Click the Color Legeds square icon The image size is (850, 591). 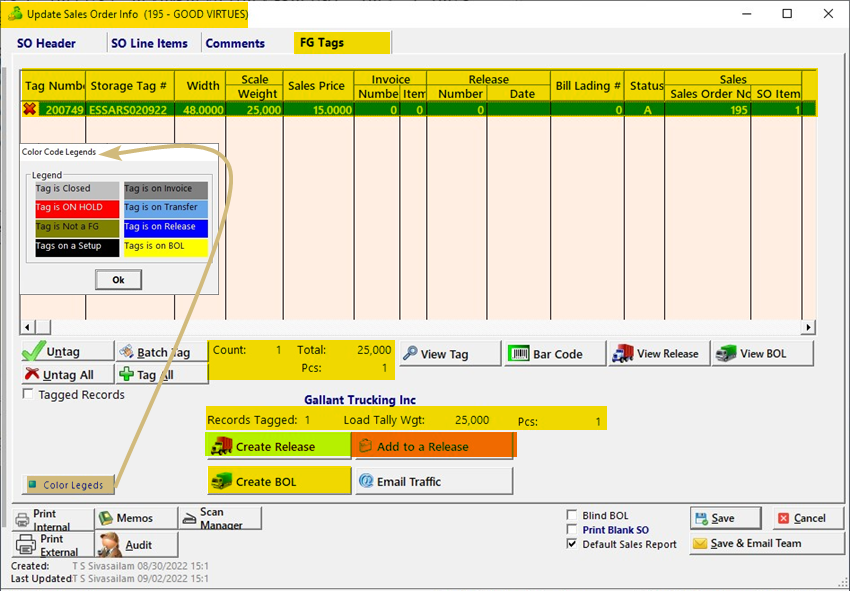point(33,484)
